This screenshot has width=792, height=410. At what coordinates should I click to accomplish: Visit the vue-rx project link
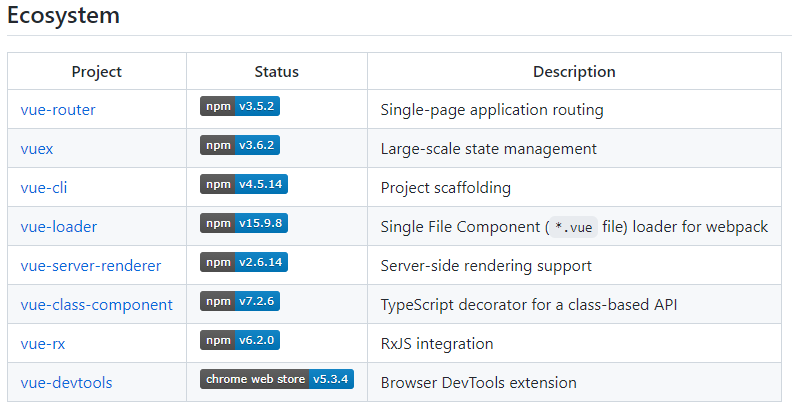[43, 344]
